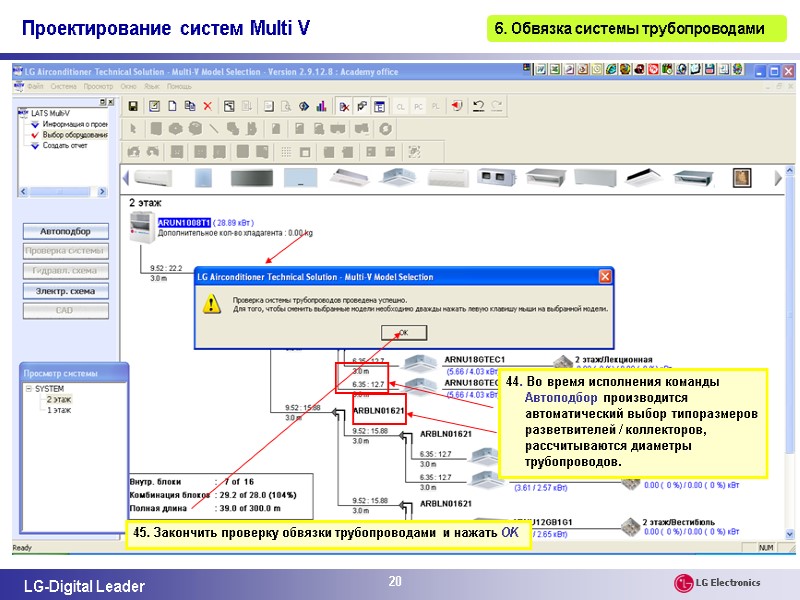This screenshot has width=800, height=600.
Task: Click the dotted grid icon in third toolbar row
Action: 286,152
